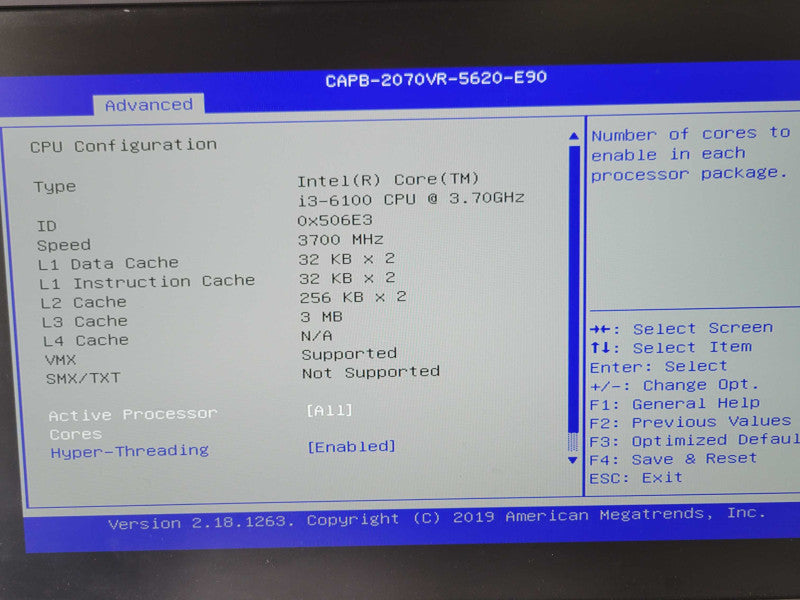Click the ID value 0x506E3

(x=335, y=220)
